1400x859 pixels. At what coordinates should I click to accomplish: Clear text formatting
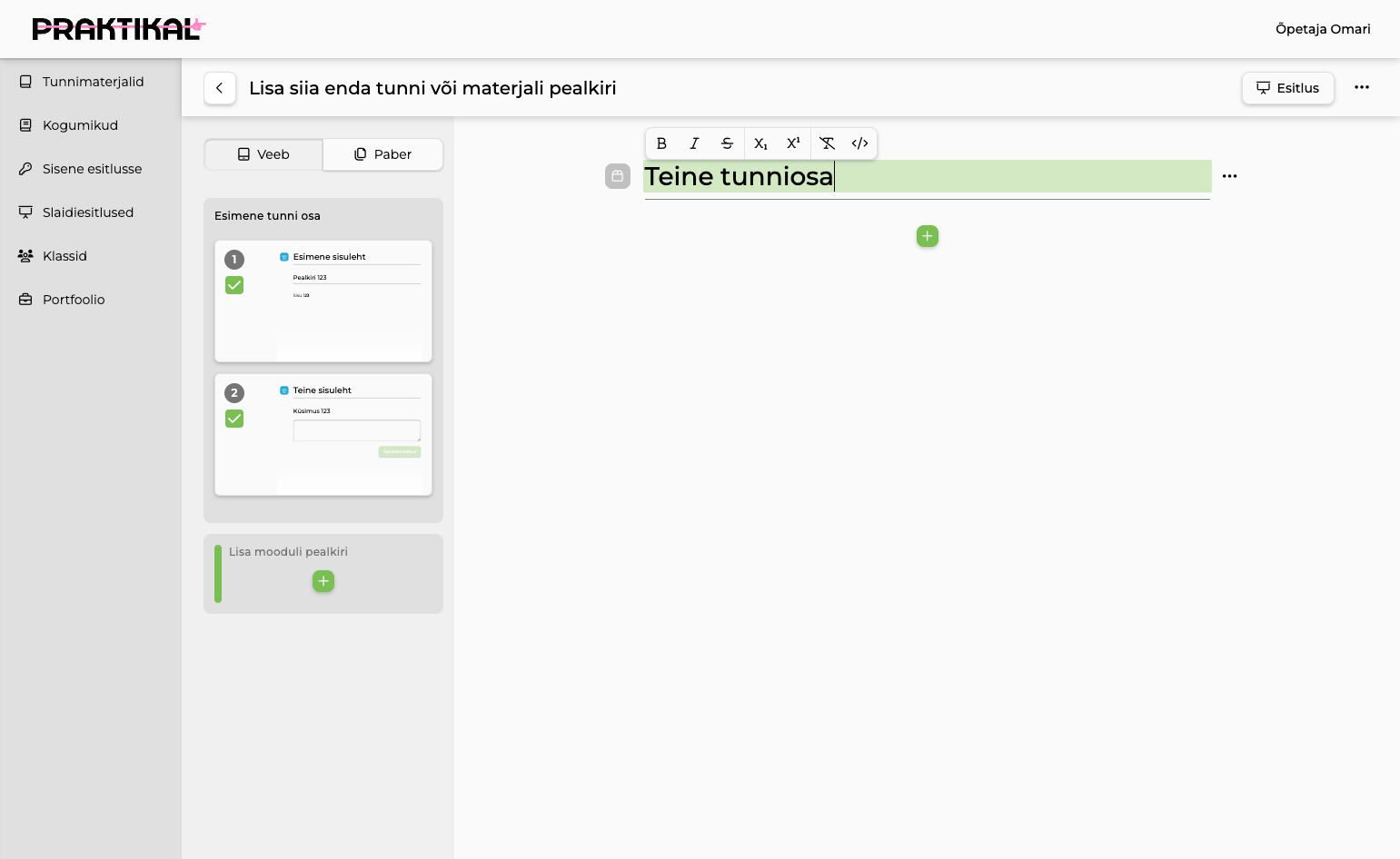point(827,143)
